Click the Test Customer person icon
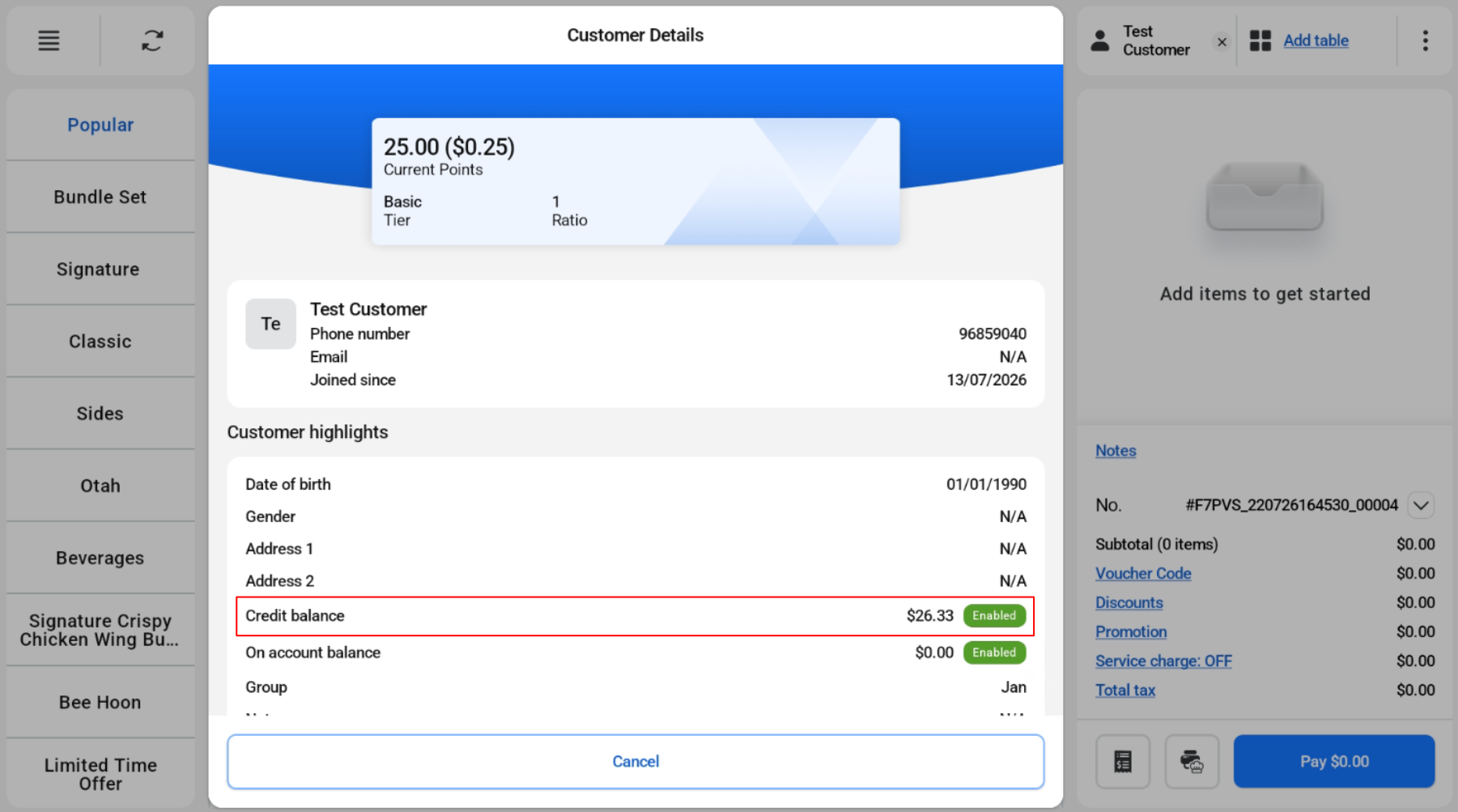 pos(1099,40)
